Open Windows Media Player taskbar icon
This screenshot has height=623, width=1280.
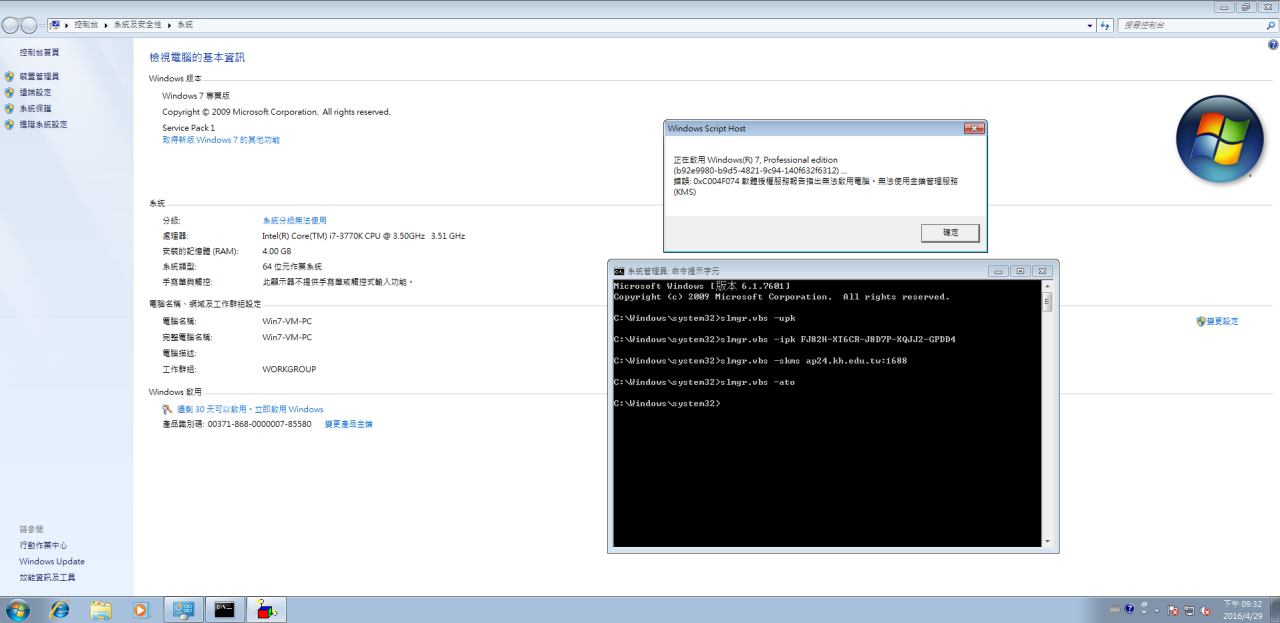pos(140,609)
